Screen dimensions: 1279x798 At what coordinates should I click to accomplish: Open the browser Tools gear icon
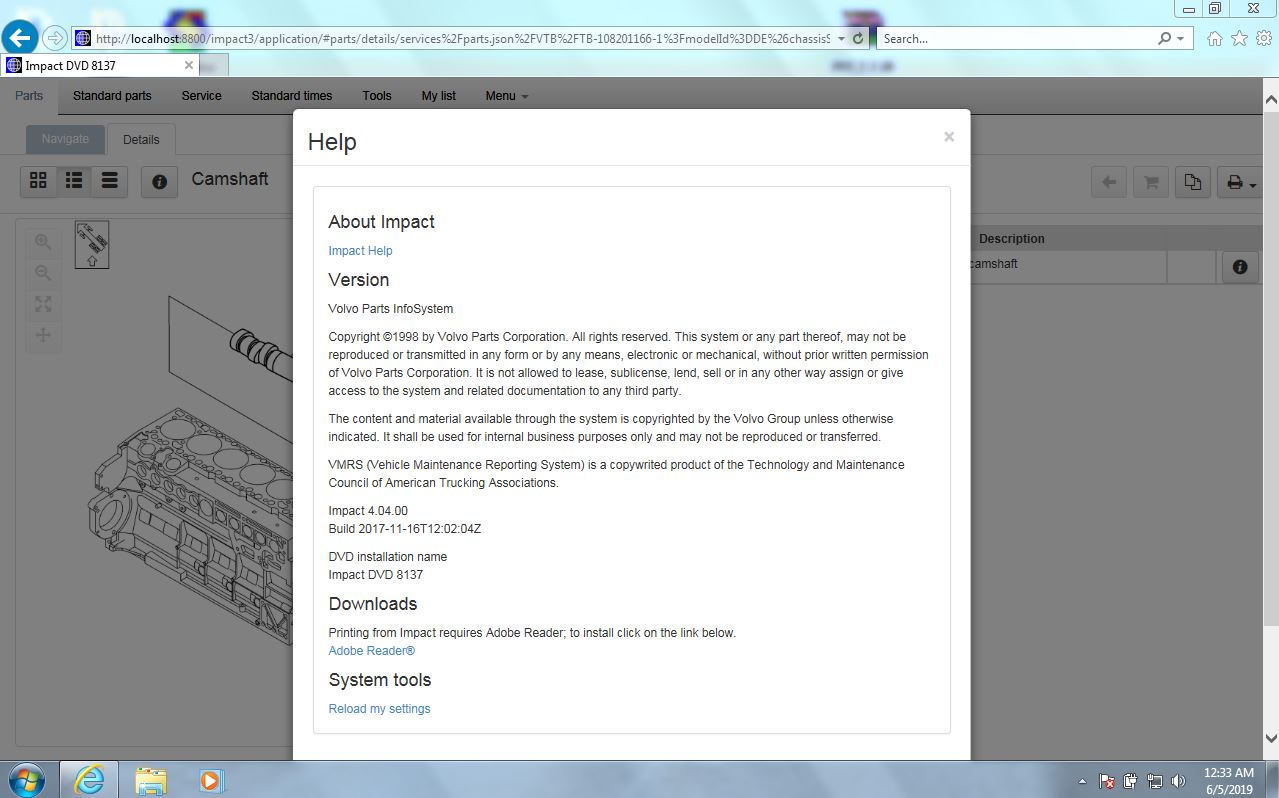(x=1262, y=39)
